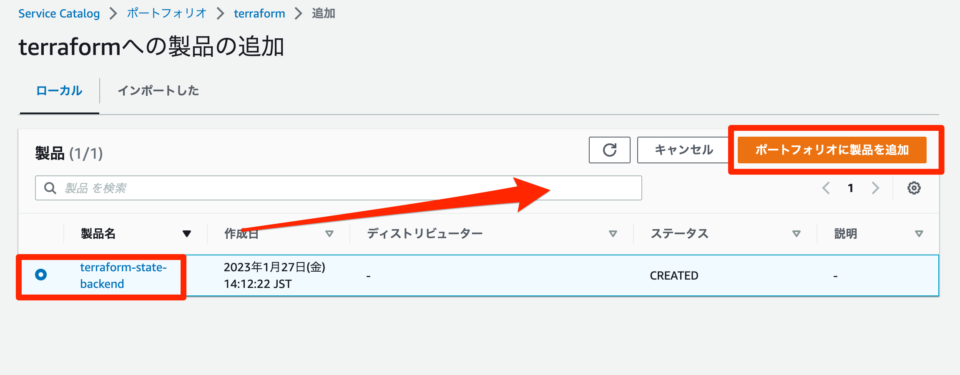Open terraform breadcrumb link
The width and height of the screenshot is (960, 375).
[x=260, y=14]
